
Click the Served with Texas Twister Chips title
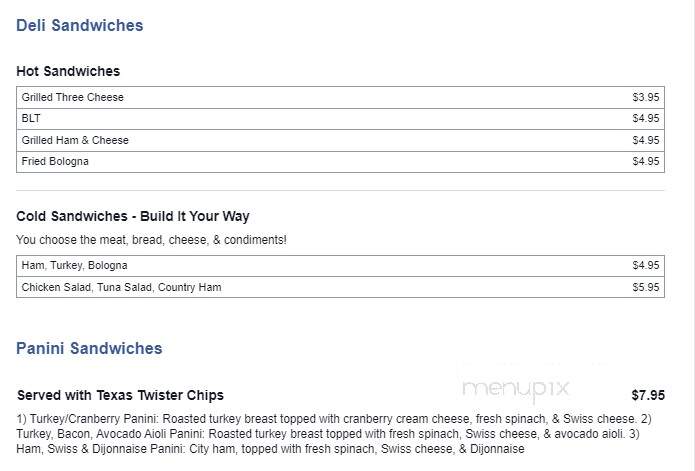point(121,395)
